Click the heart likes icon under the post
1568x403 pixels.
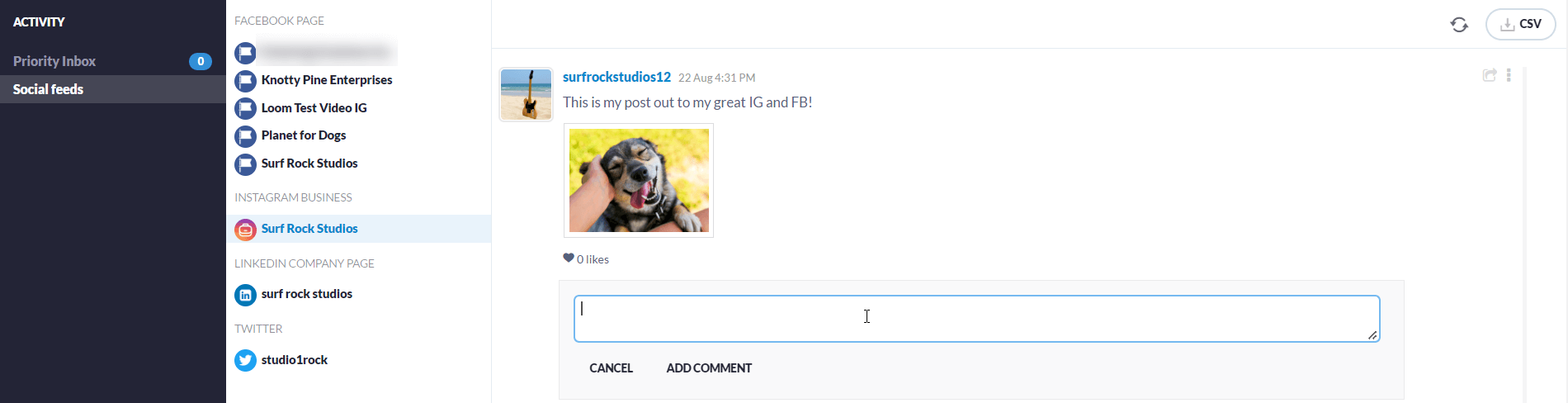tap(569, 258)
